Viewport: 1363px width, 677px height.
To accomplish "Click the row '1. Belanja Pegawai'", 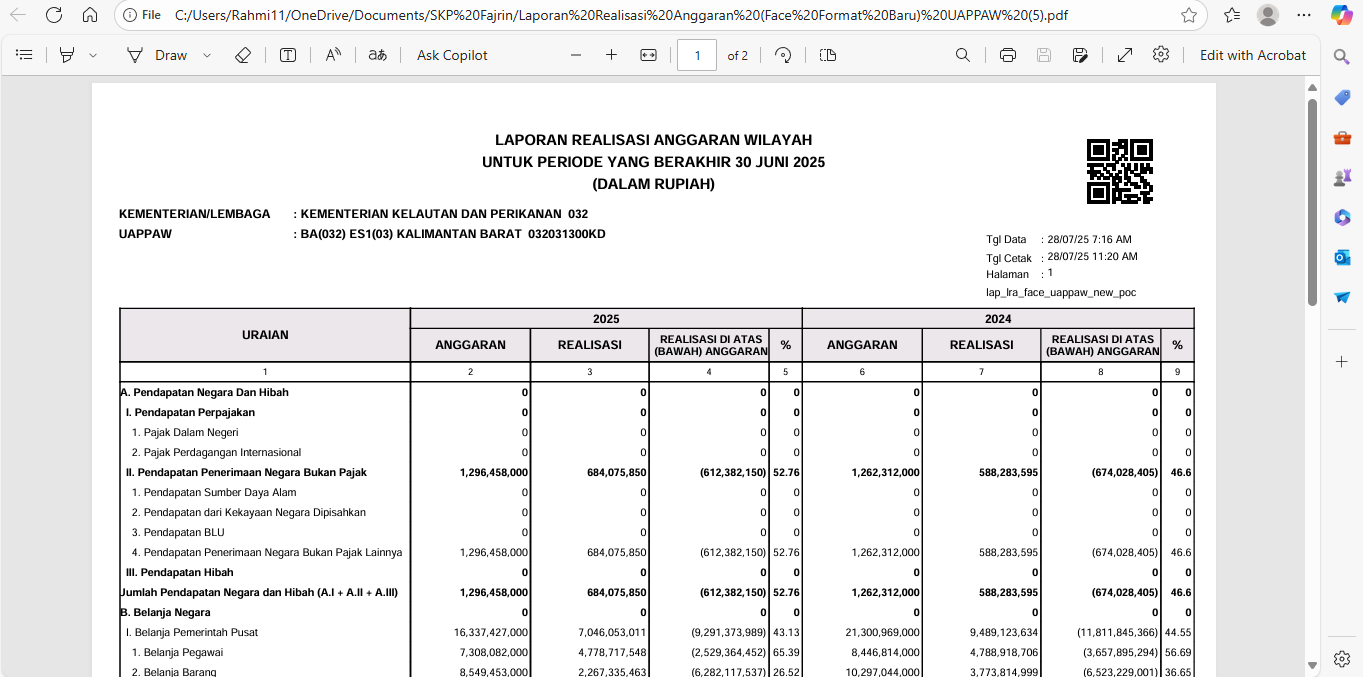I will click(x=656, y=652).
